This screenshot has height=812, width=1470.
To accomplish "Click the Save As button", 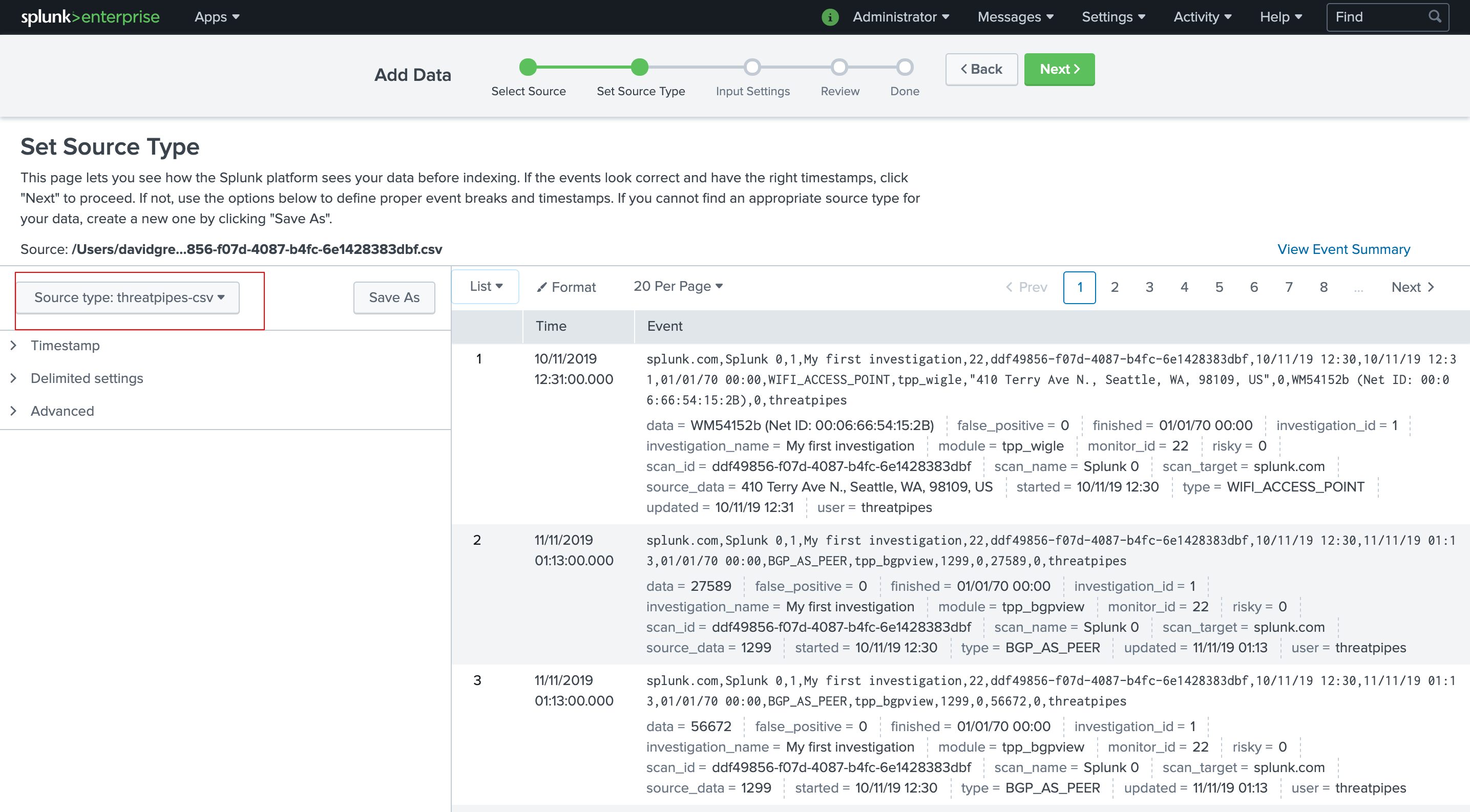I will point(394,297).
